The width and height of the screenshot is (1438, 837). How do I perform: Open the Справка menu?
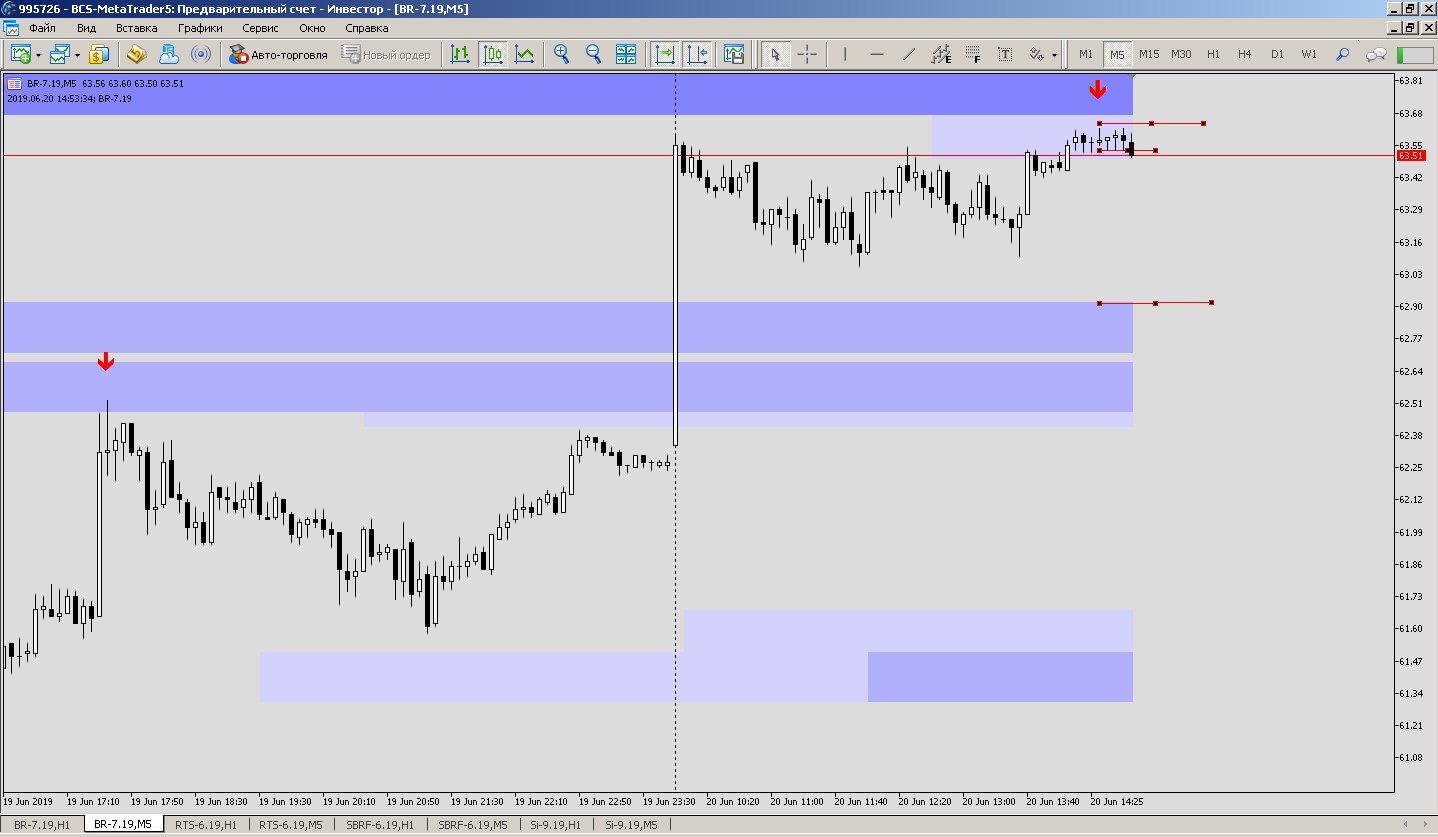click(367, 28)
